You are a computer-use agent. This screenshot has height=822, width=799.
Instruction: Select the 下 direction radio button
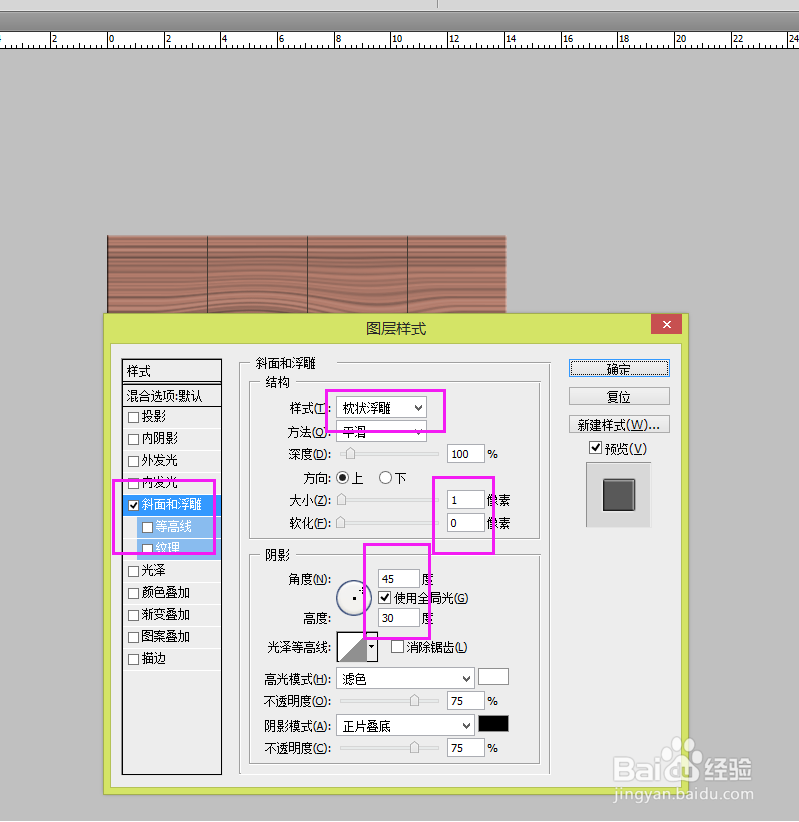click(385, 478)
